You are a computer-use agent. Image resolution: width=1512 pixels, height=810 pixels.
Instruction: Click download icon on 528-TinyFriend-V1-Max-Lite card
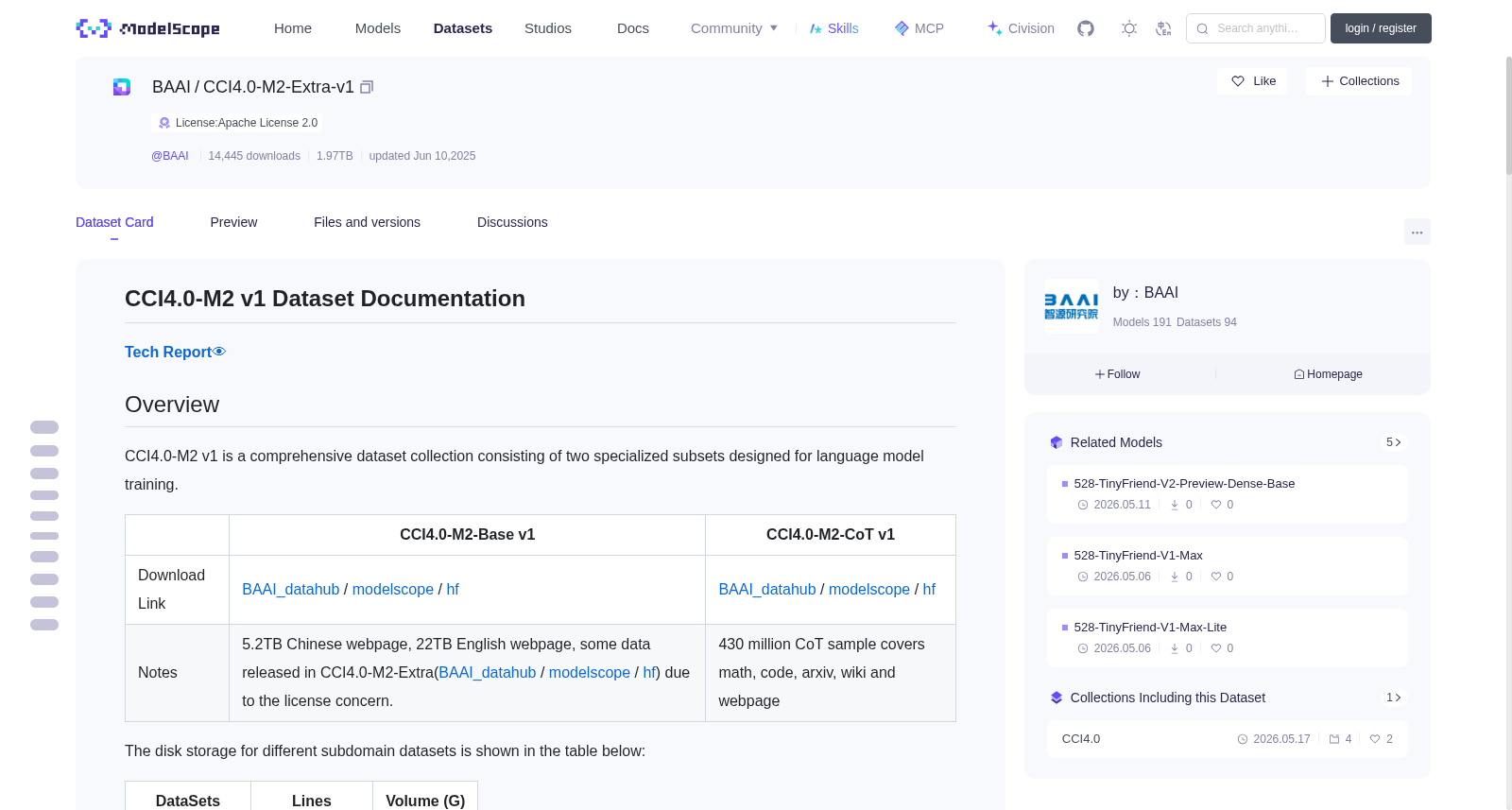pyautogui.click(x=1175, y=648)
